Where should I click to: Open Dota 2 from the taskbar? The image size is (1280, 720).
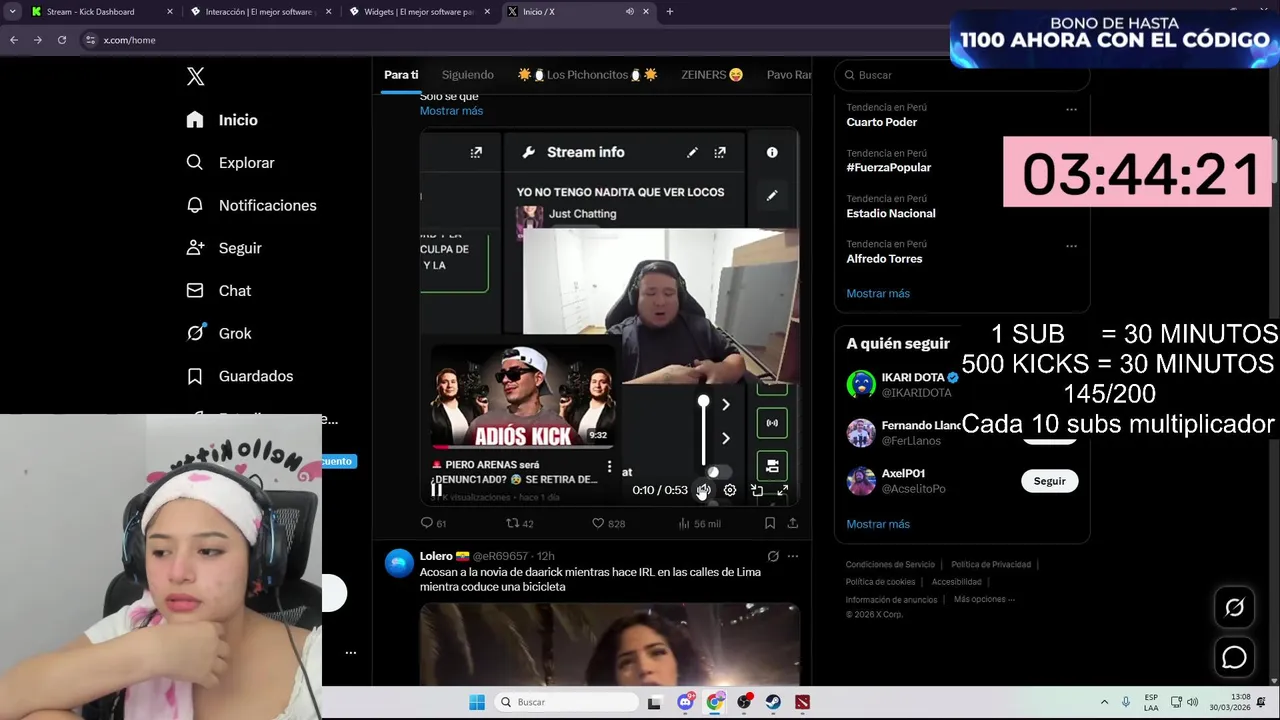[x=802, y=702]
